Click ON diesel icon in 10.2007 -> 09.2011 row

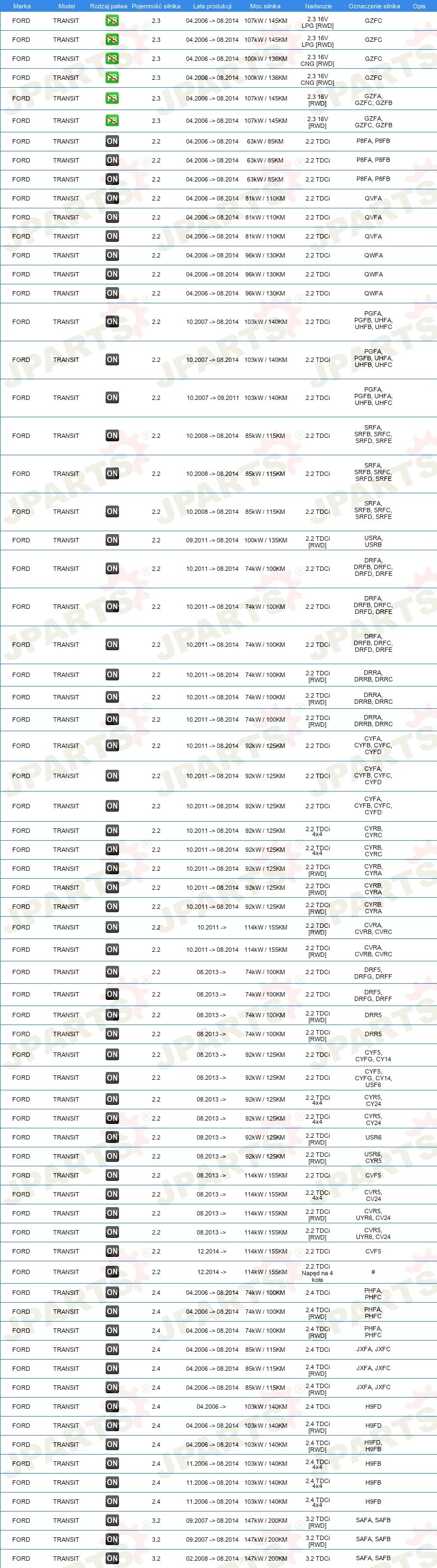coord(112,398)
